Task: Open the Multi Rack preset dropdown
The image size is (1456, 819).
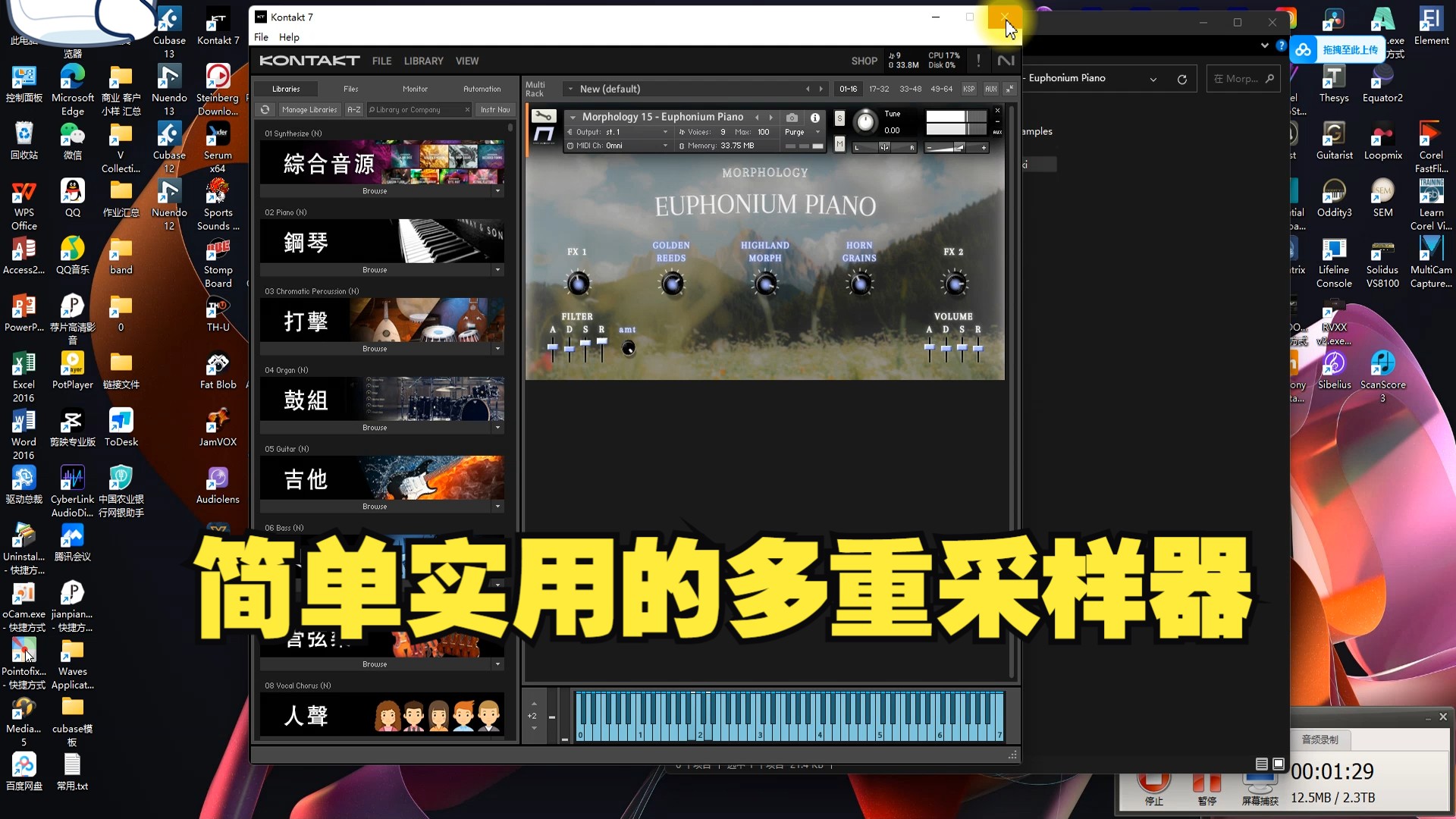Action: click(570, 89)
